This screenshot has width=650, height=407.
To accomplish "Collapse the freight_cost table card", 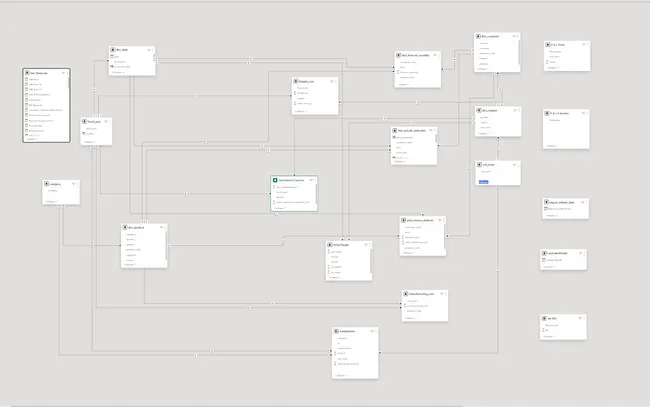I will (301, 111).
